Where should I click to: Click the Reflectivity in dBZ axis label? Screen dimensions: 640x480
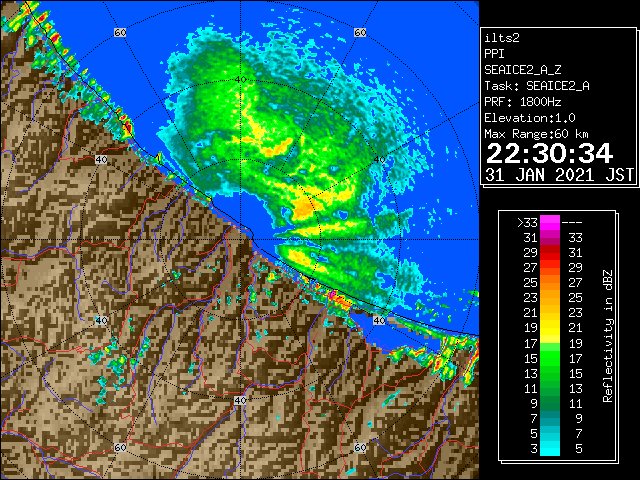607,336
